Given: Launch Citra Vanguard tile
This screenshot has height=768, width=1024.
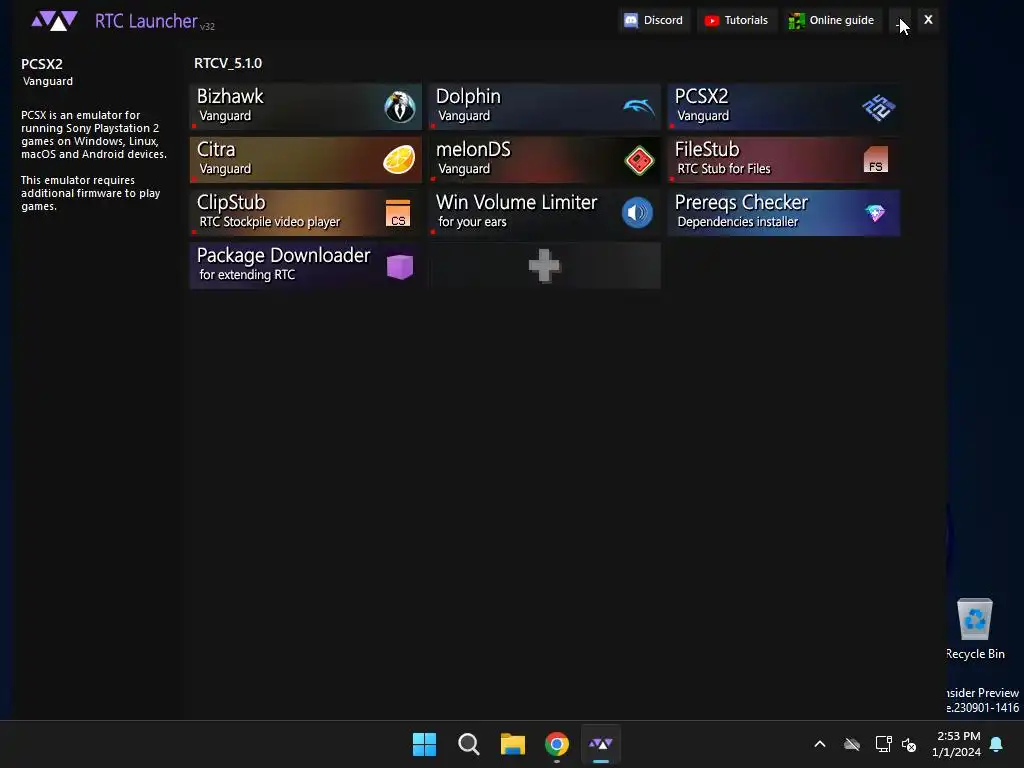Looking at the screenshot, I should [x=306, y=159].
